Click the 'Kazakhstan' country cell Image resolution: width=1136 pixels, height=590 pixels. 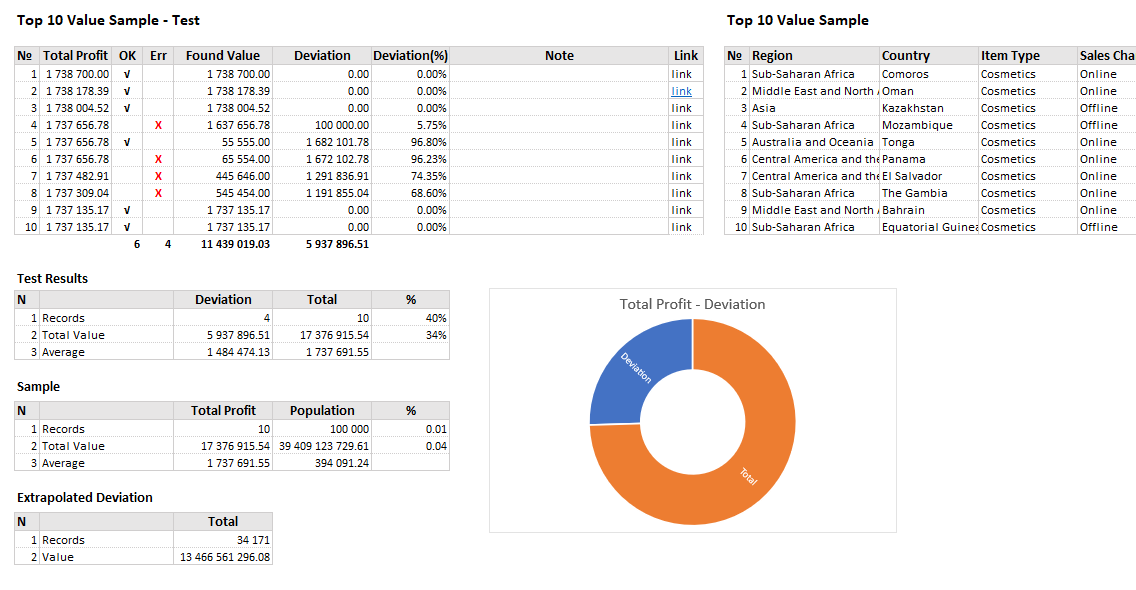[x=929, y=108]
